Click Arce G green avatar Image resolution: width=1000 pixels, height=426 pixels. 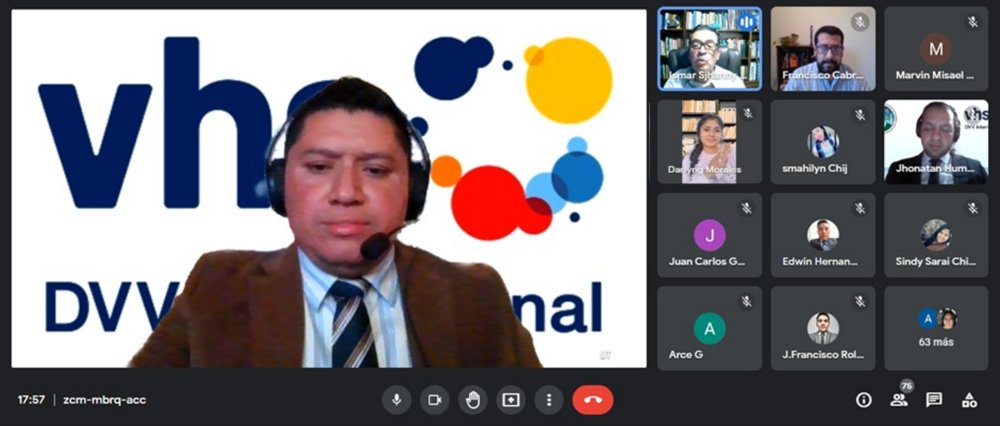point(709,327)
